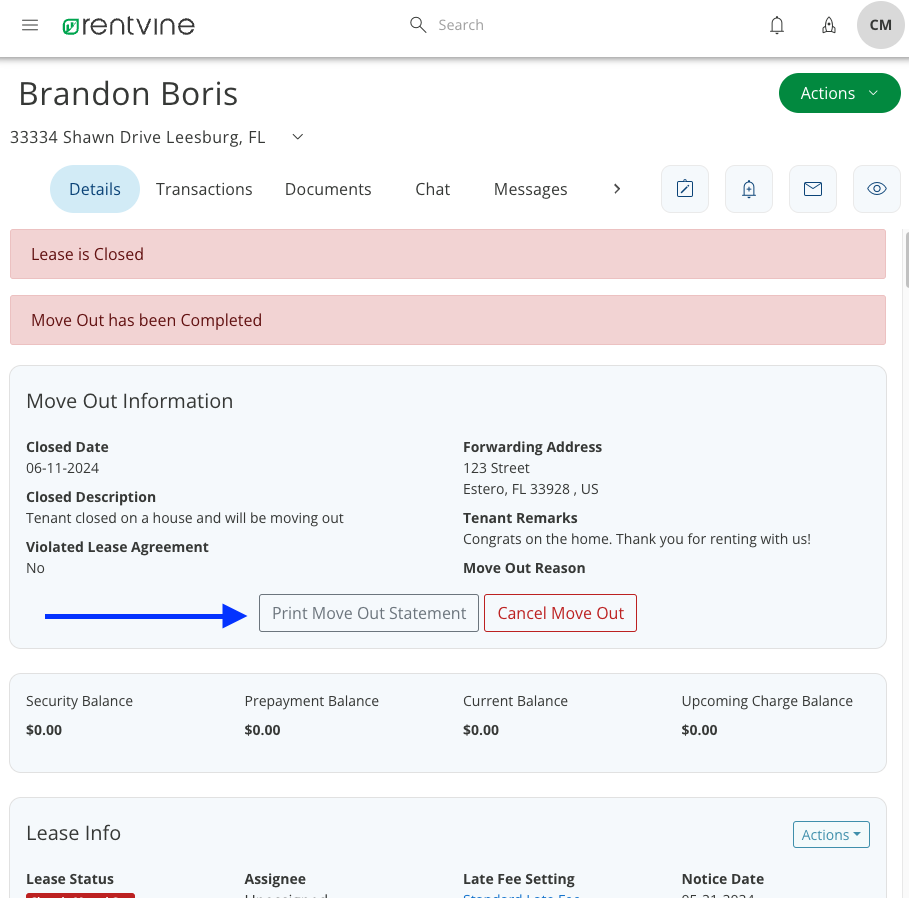Click the Rentvine logo
The height and width of the screenshot is (898, 909).
pos(128,26)
